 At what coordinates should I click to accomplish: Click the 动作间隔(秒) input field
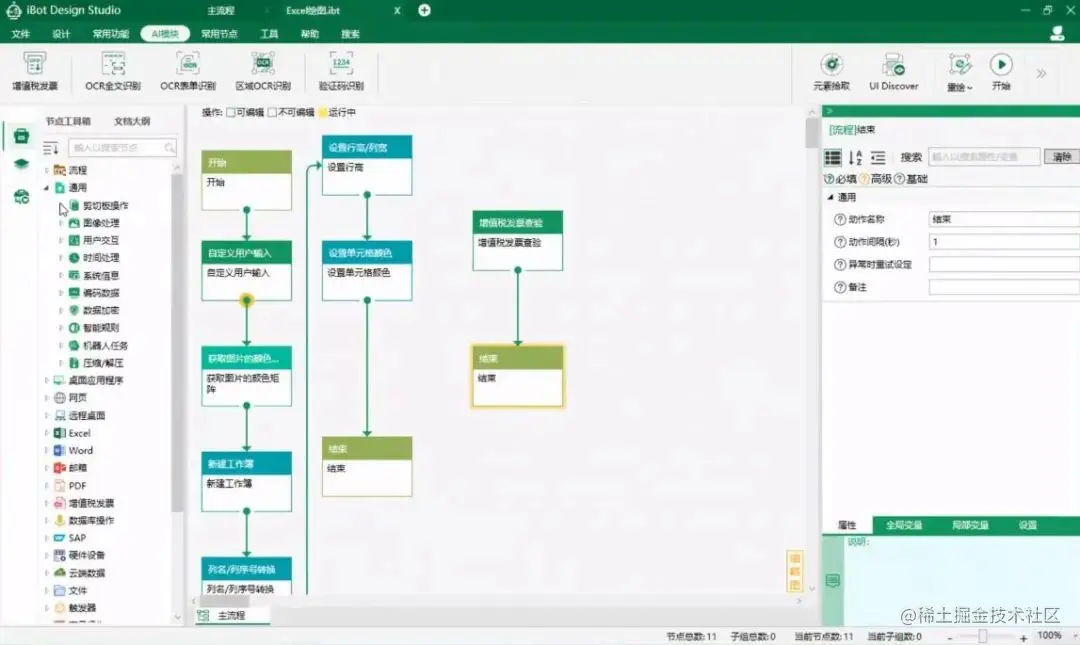coord(1004,242)
